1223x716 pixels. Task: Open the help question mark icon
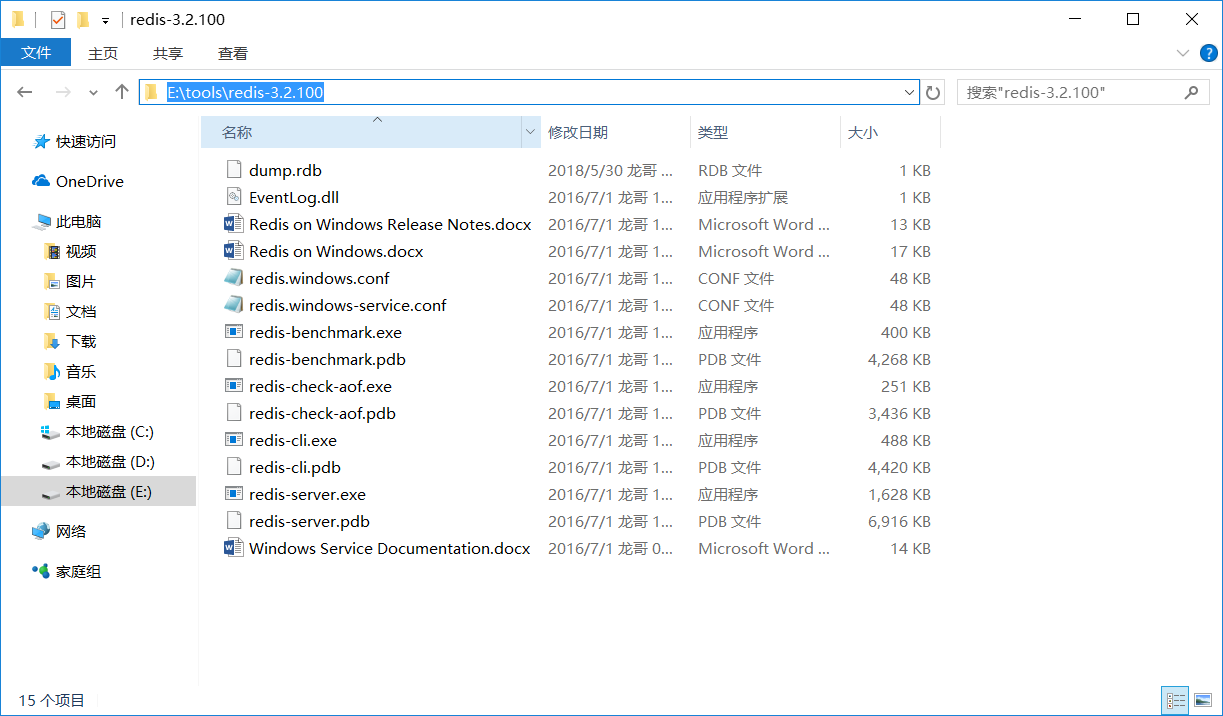pos(1207,53)
